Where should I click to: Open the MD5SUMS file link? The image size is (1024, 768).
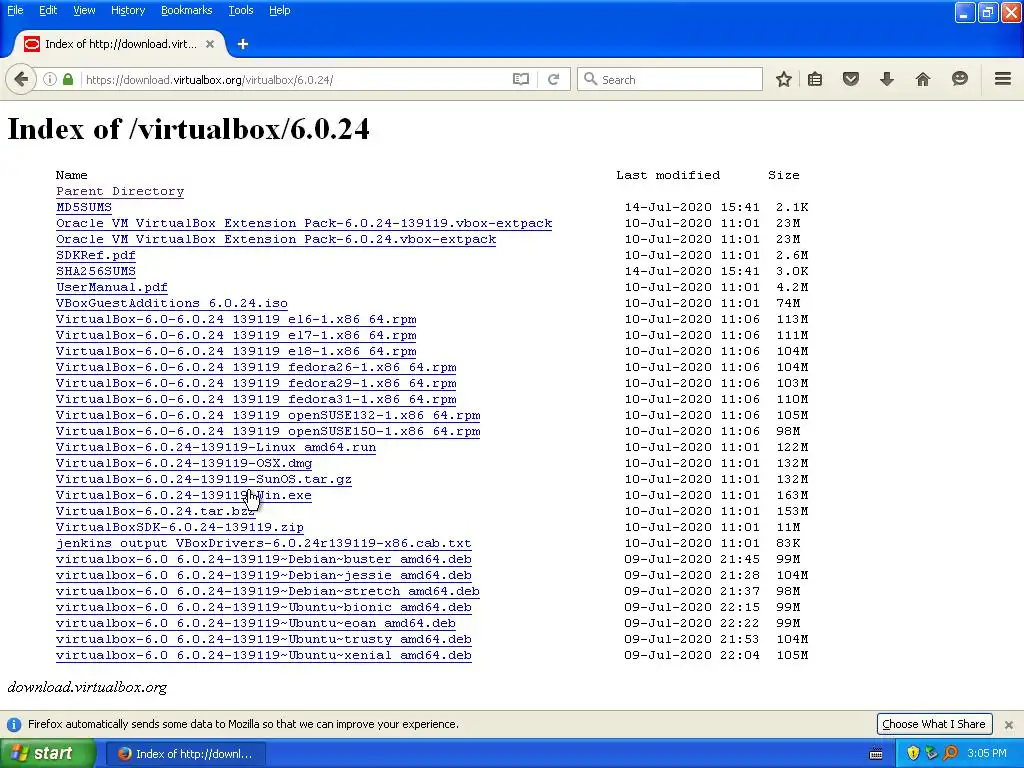tap(84, 207)
